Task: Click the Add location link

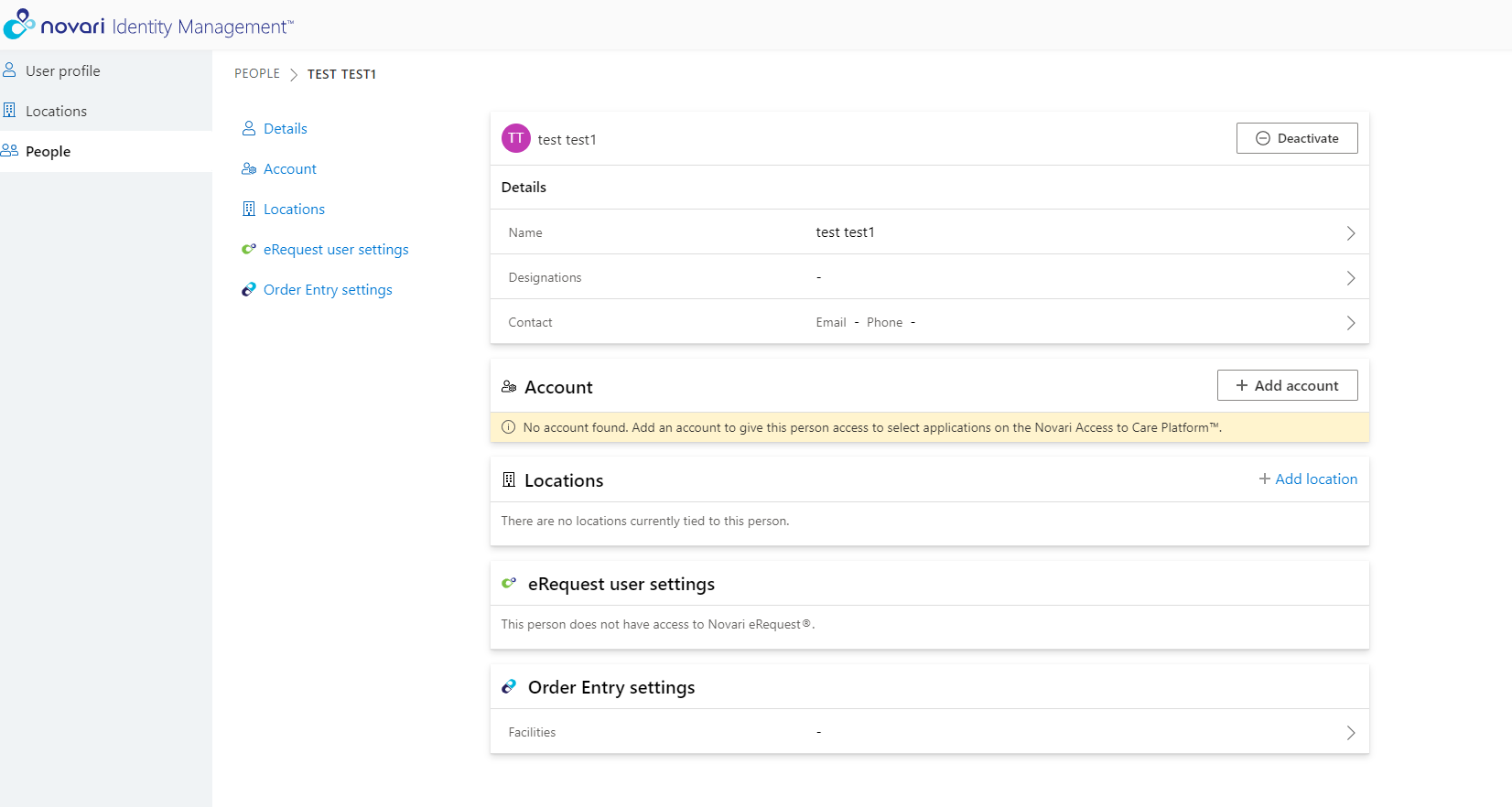Action: point(1308,479)
